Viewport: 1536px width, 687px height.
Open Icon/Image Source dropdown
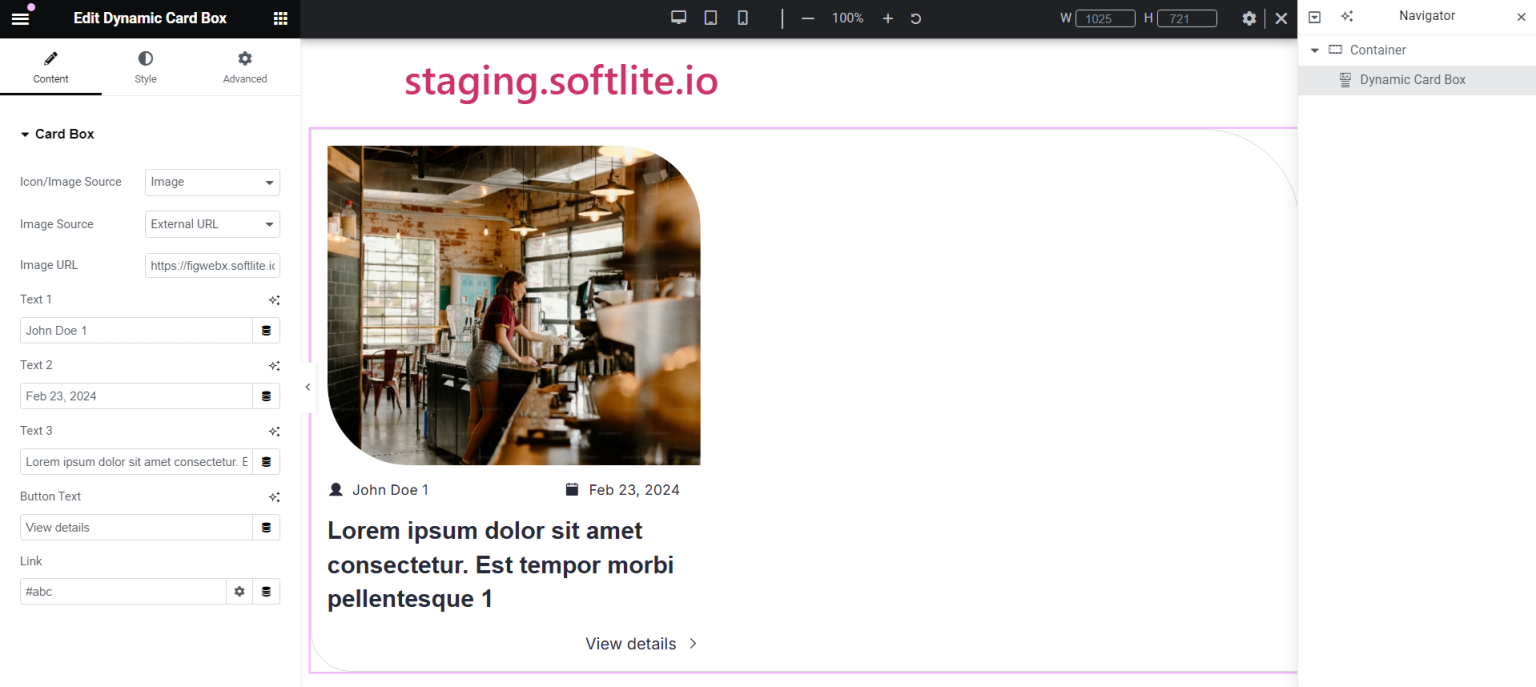pyautogui.click(x=212, y=182)
